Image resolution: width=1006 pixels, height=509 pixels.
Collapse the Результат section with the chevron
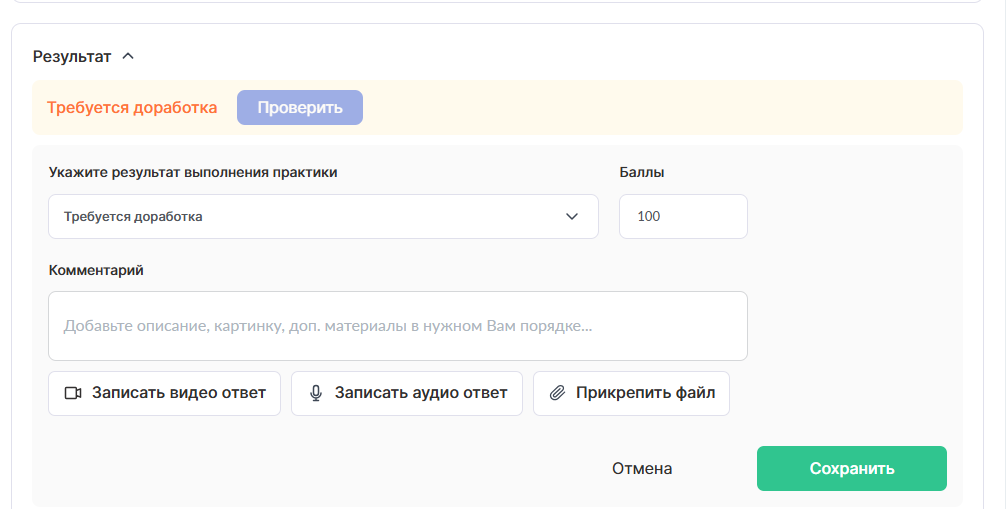coord(127,56)
